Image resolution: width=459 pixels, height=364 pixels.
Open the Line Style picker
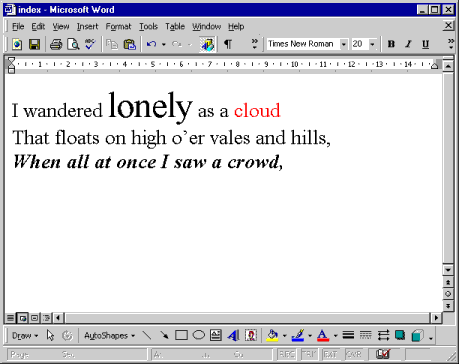348,335
